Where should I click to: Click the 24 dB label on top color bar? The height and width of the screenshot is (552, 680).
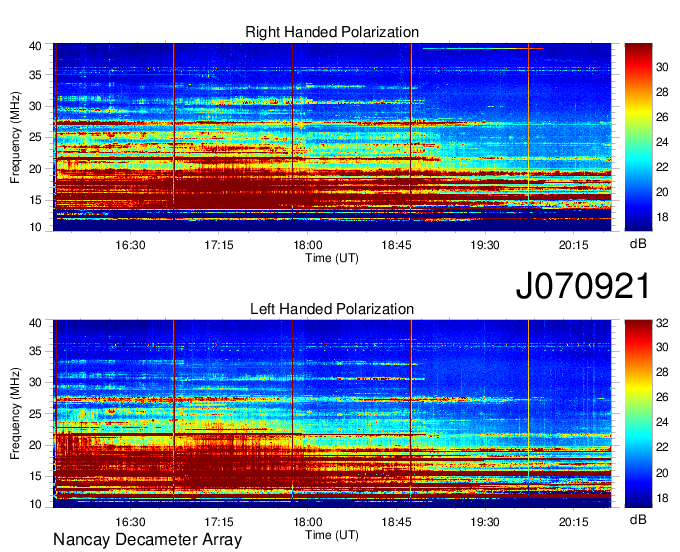662,142
